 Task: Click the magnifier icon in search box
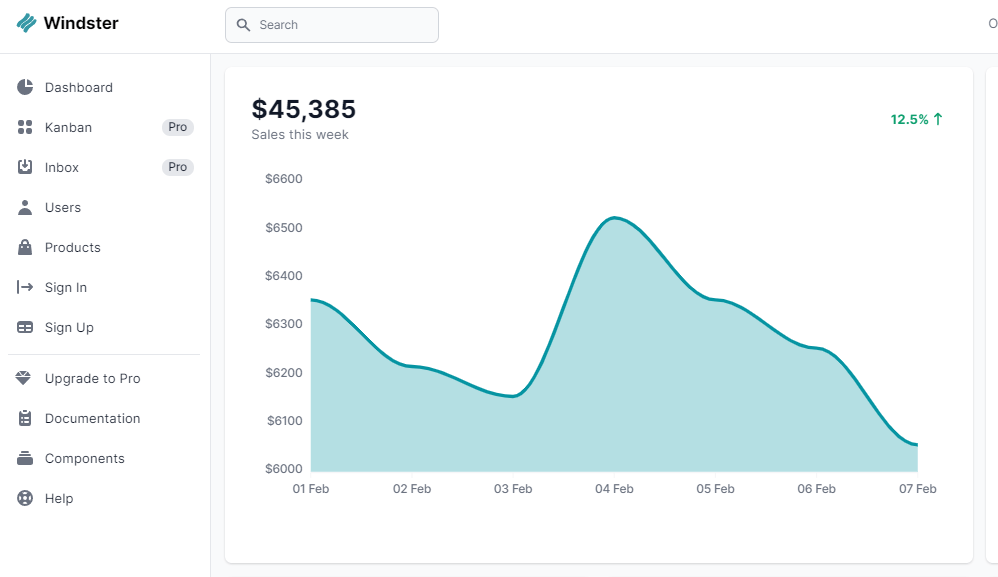pos(243,25)
